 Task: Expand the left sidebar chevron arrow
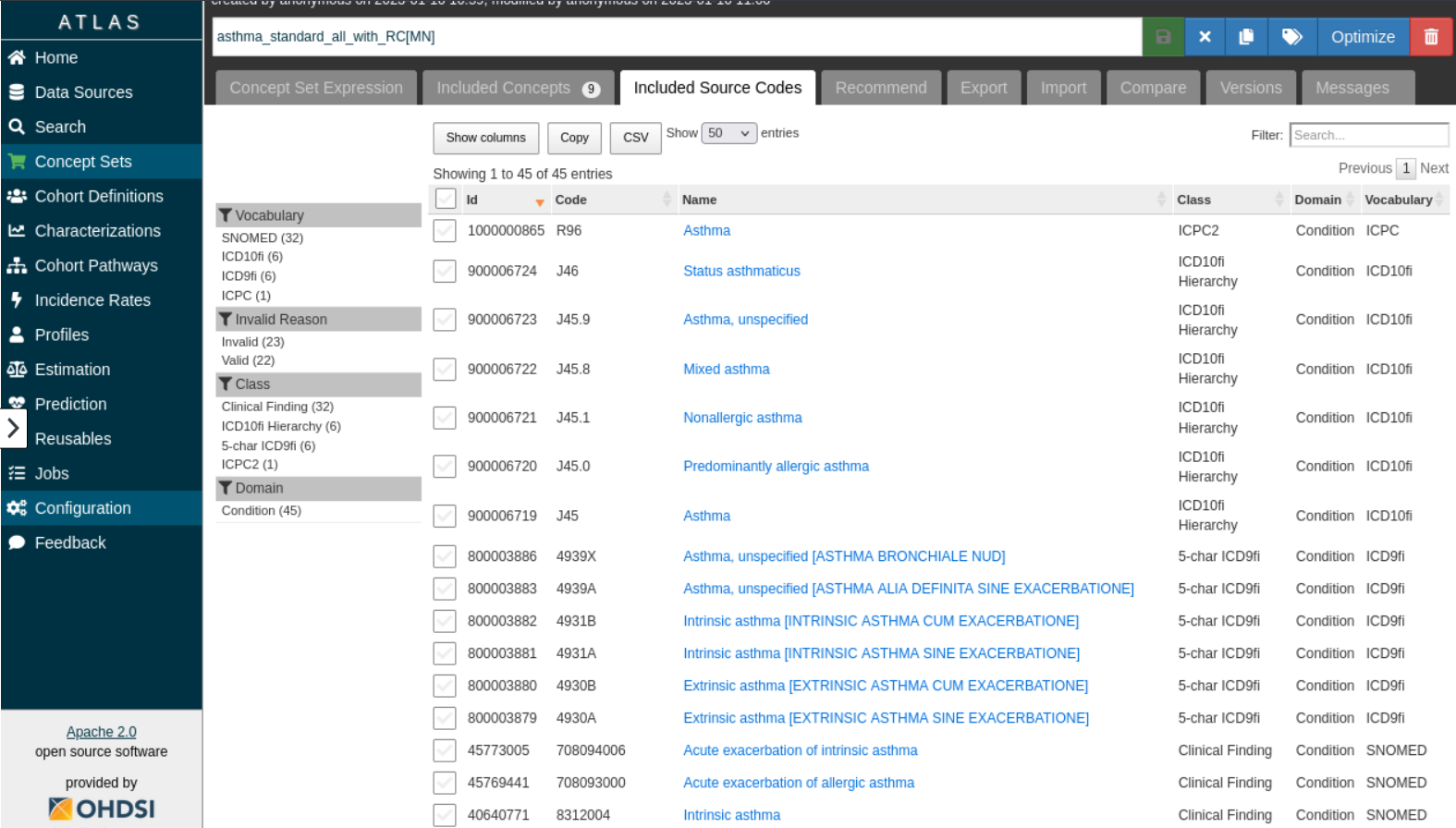click(x=13, y=428)
